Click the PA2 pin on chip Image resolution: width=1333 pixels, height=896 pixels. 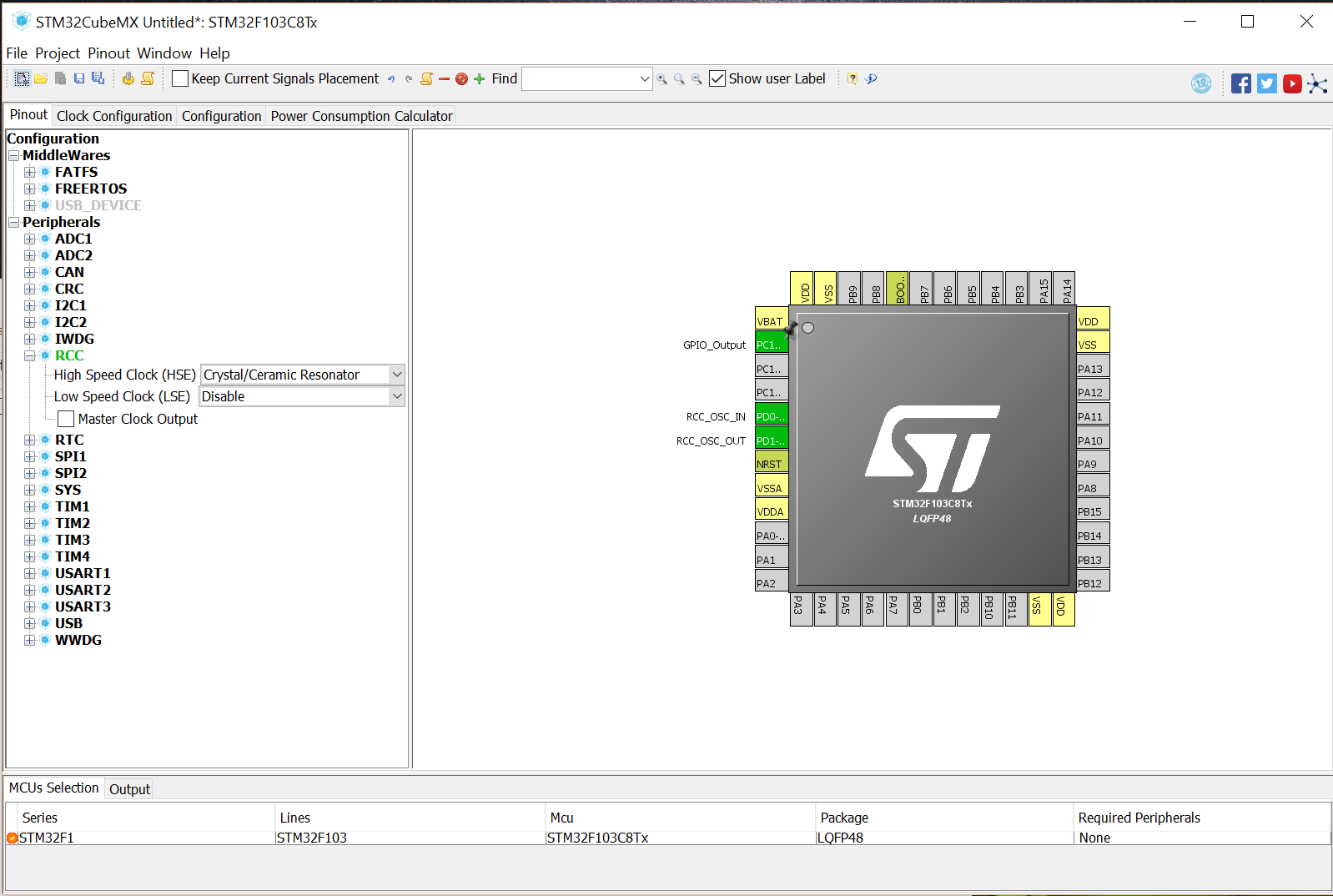pyautogui.click(x=771, y=582)
